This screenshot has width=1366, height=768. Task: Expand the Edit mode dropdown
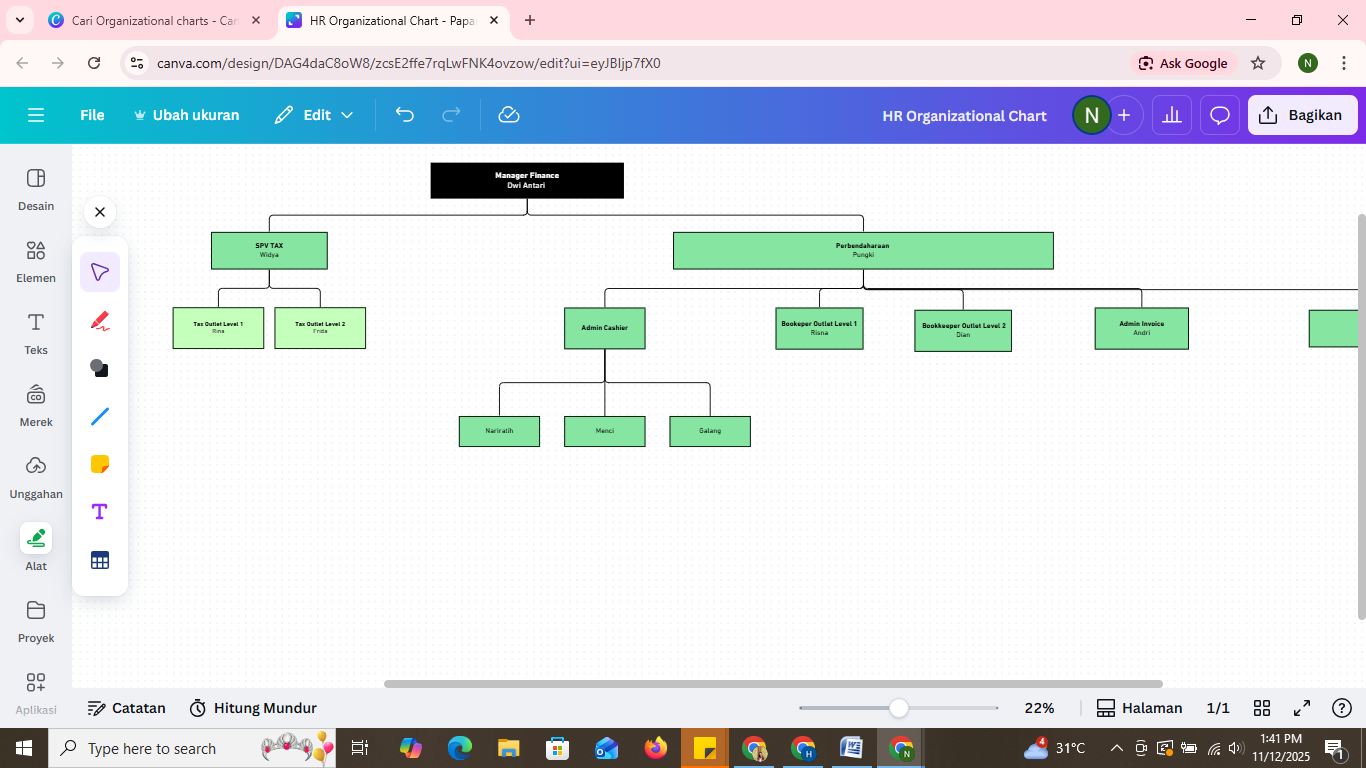(315, 115)
